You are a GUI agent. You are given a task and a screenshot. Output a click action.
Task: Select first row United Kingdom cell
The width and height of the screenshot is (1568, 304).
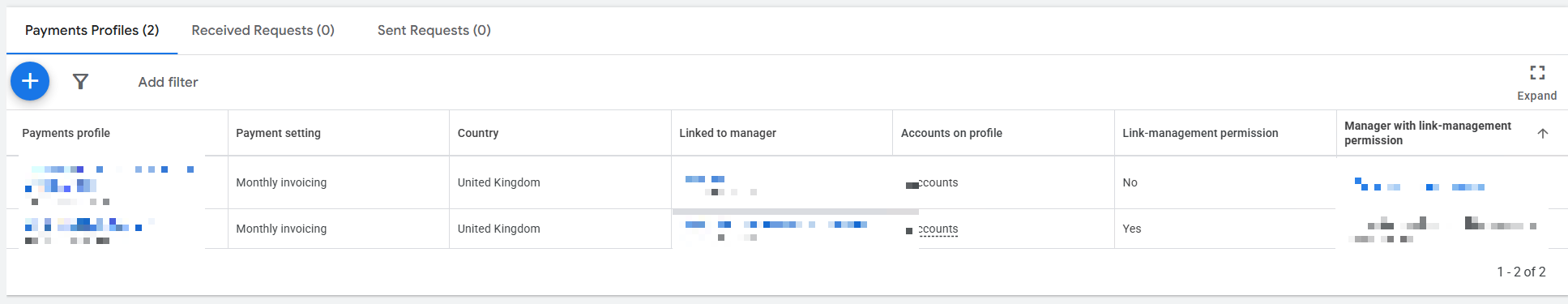pyautogui.click(x=560, y=182)
